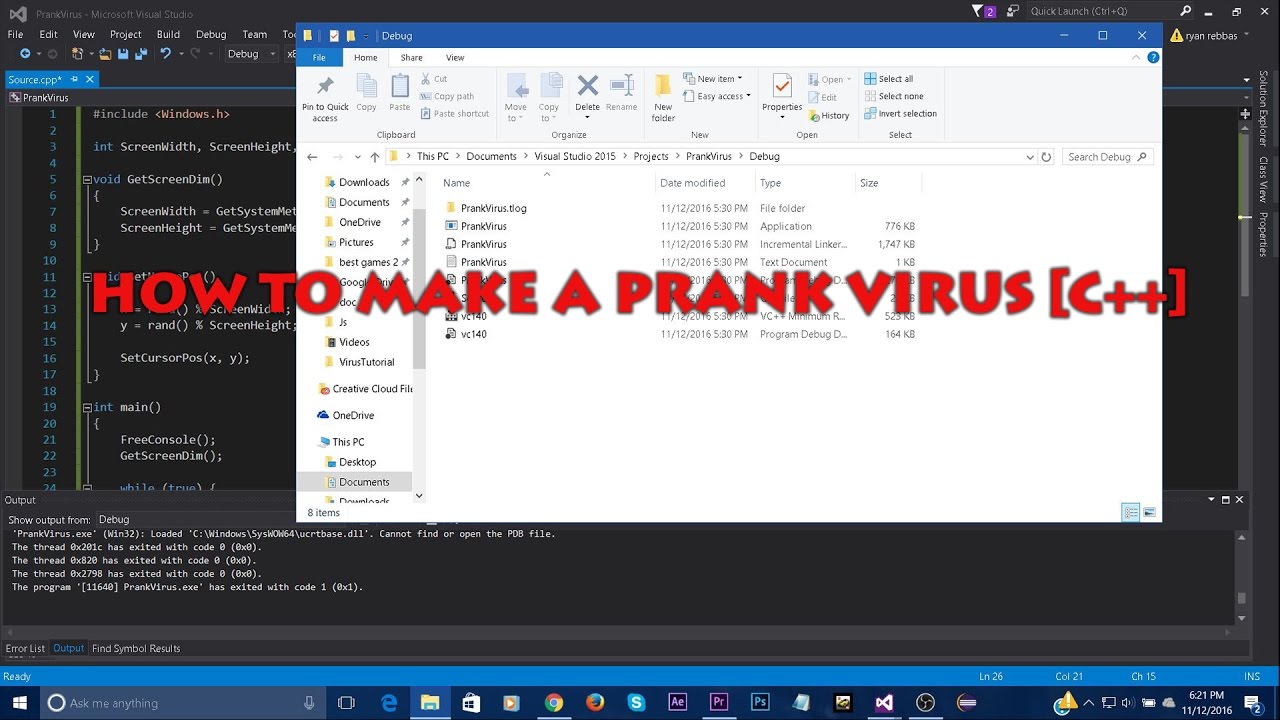The width and height of the screenshot is (1280, 720).
Task: Open the Team menu in Visual Studio
Action: coord(255,34)
